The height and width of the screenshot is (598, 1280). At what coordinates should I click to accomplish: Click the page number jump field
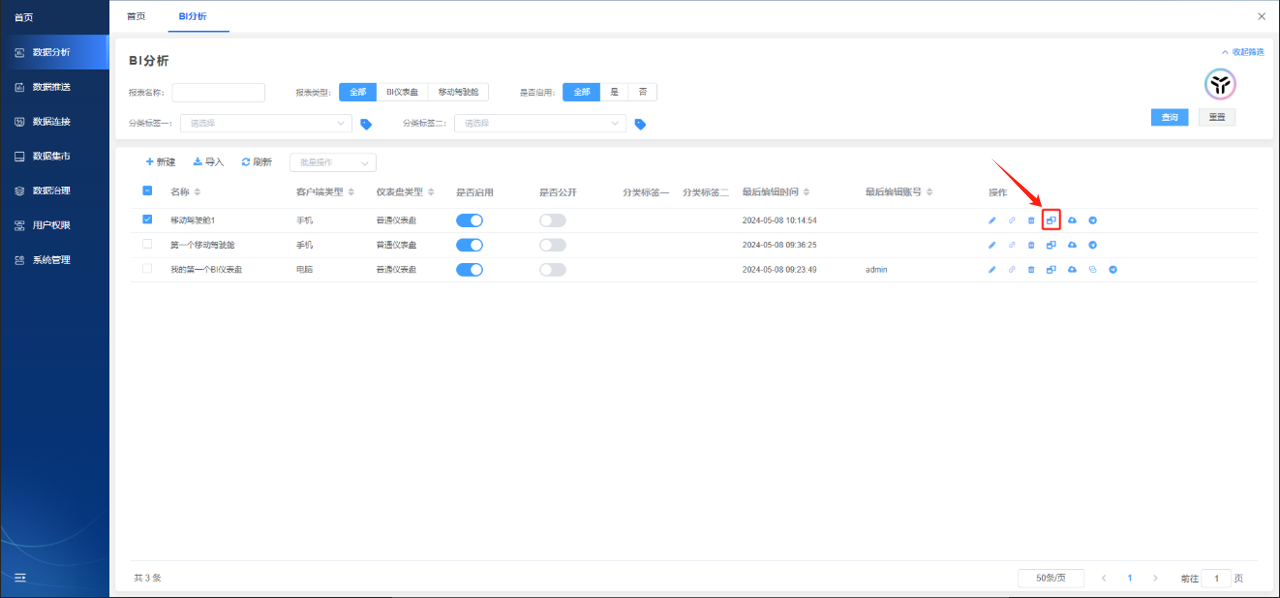click(x=1216, y=578)
